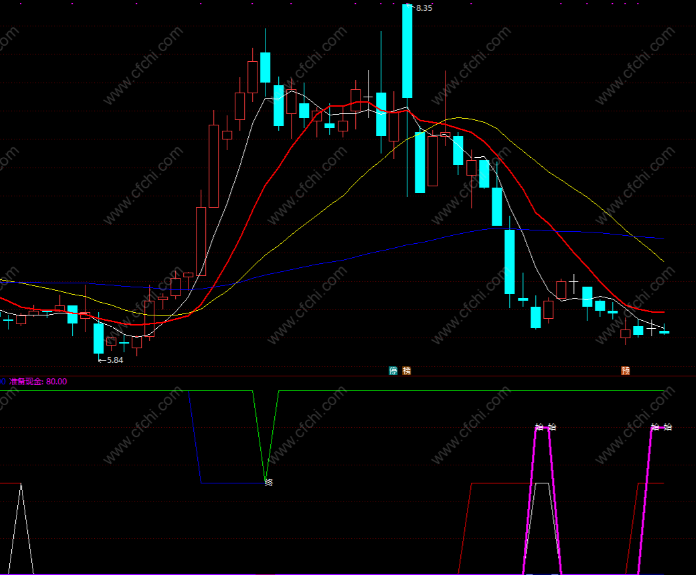Click the orange event marker at the far right
This screenshot has height=575, width=696.
pos(625,370)
